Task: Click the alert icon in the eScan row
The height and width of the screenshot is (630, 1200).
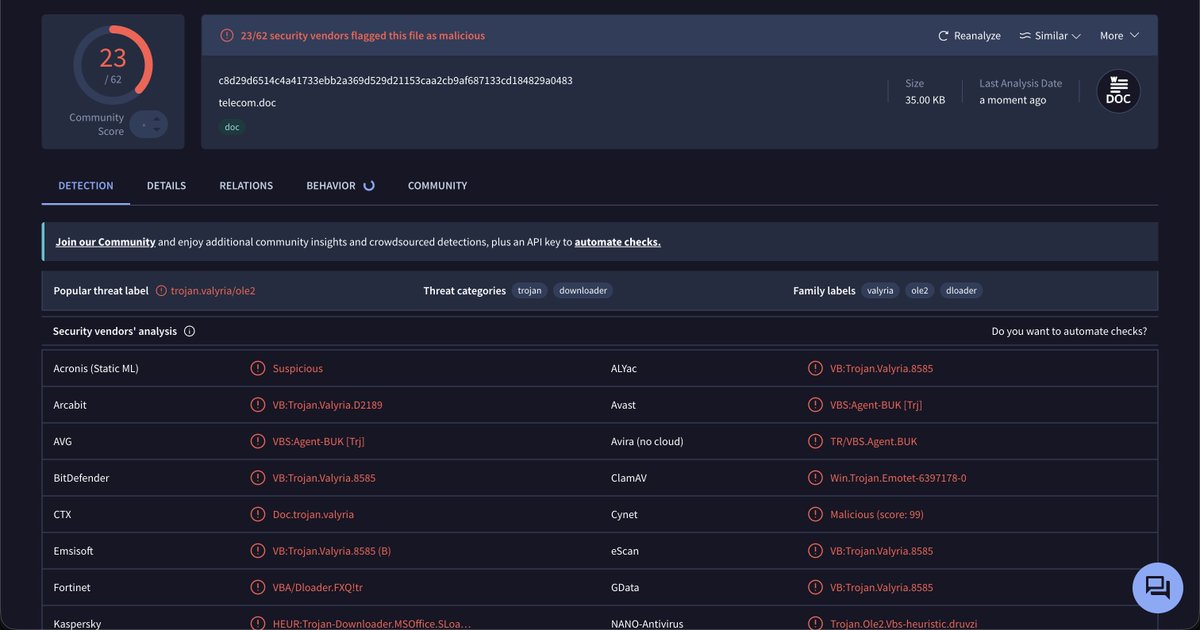Action: 815,551
